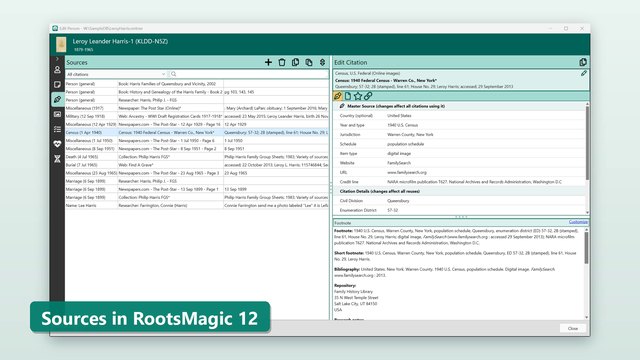Viewport: 640px width, 360px height.
Task: Open the Notes icon in left sidebar
Action: click(x=58, y=84)
